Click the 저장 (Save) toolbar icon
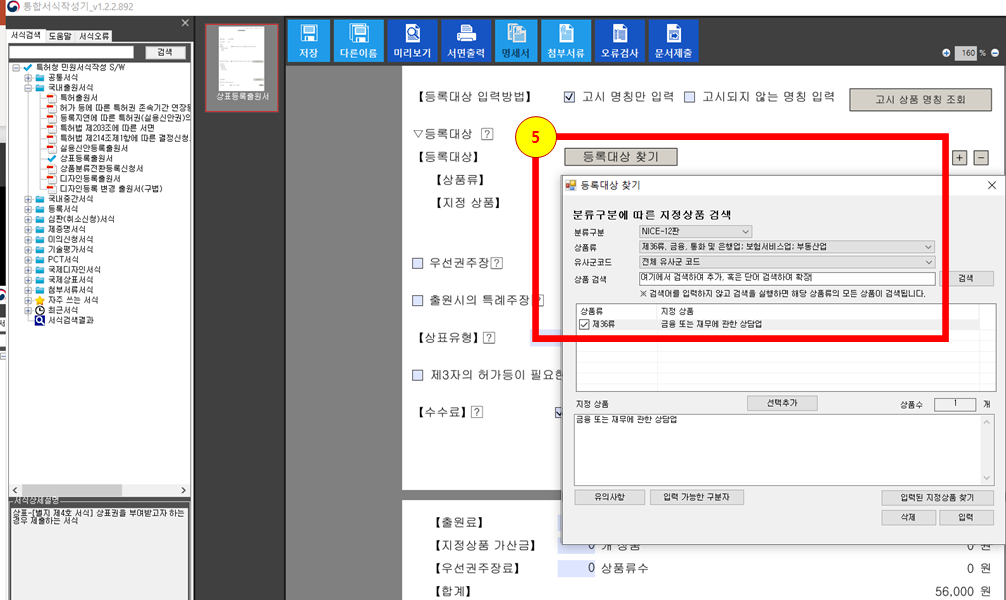Screen dimensions: 1006x600 (x=308, y=40)
